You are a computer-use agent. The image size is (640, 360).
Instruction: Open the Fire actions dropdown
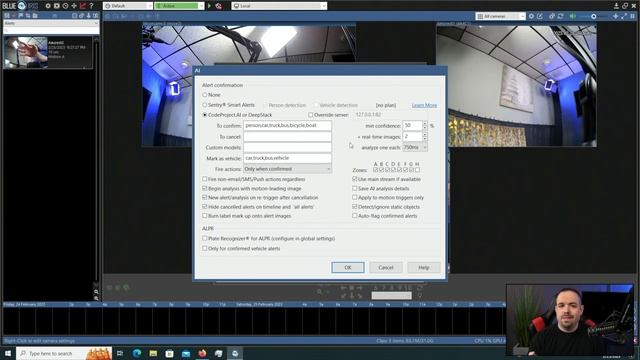coord(287,169)
